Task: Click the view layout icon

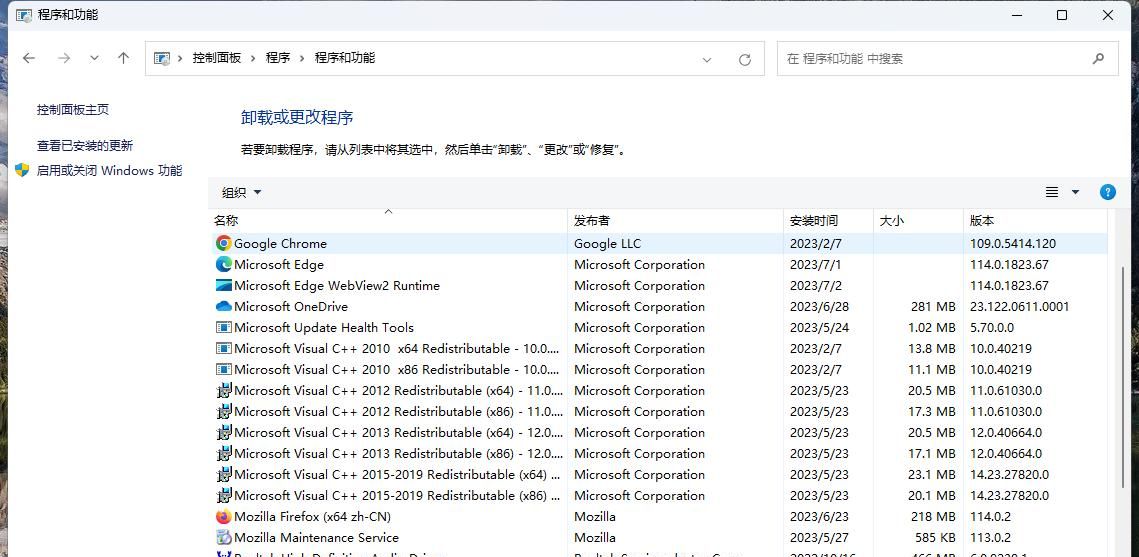Action: click(x=1052, y=192)
